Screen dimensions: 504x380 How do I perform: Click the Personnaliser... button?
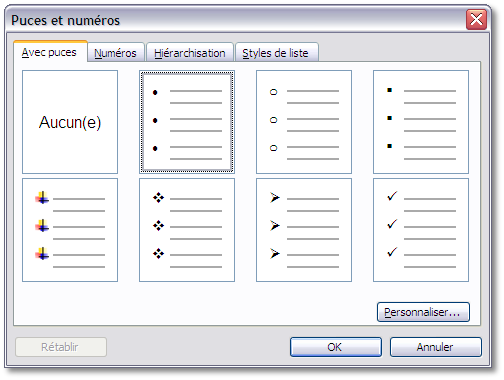click(x=423, y=312)
